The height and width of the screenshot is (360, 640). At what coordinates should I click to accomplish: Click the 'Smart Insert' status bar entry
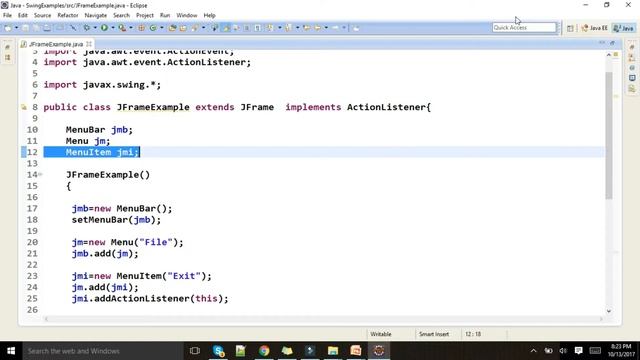(x=434, y=334)
